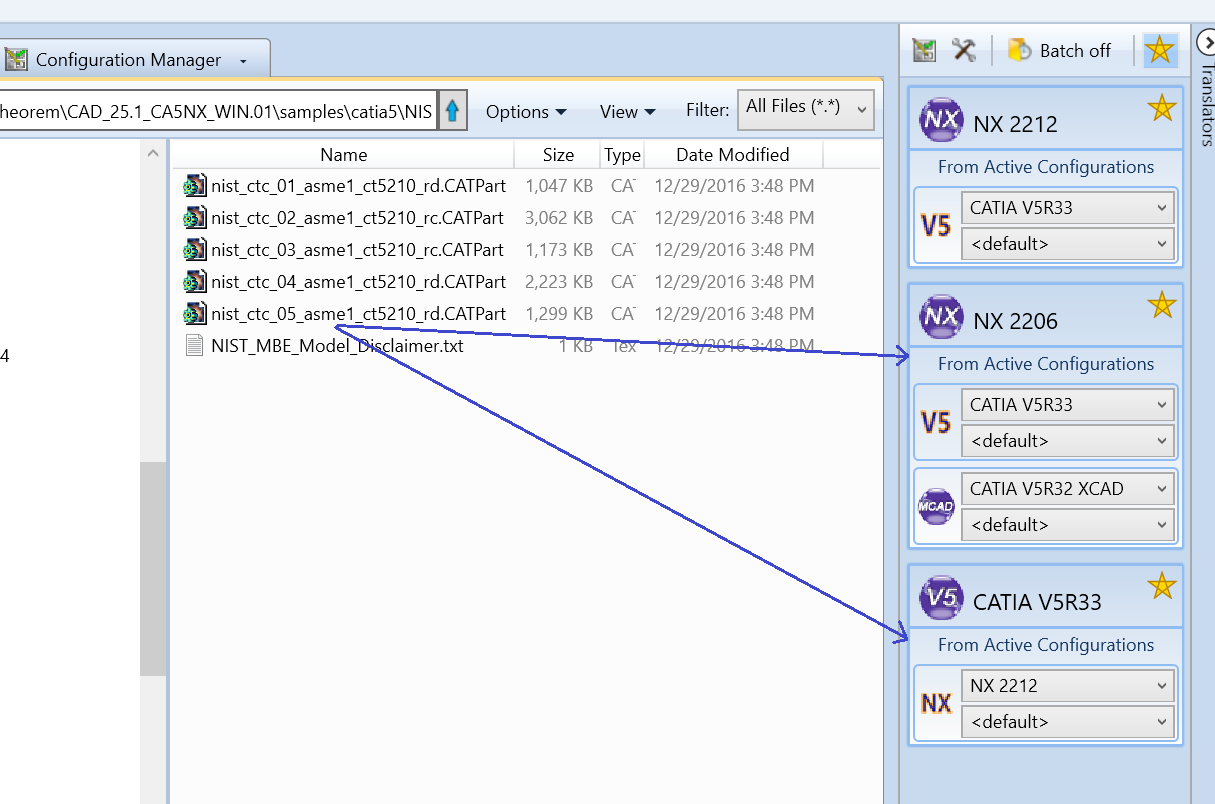
Task: Sort files by Type column
Action: [x=622, y=155]
